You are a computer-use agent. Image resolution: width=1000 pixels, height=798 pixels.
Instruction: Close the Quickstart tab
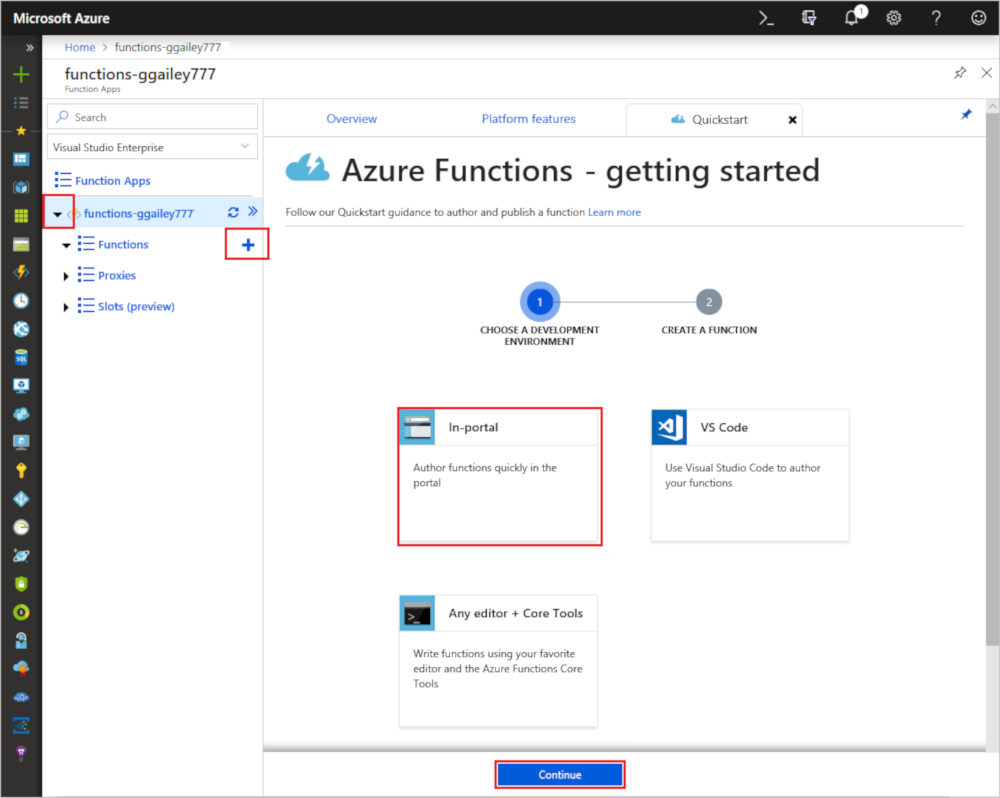click(793, 120)
